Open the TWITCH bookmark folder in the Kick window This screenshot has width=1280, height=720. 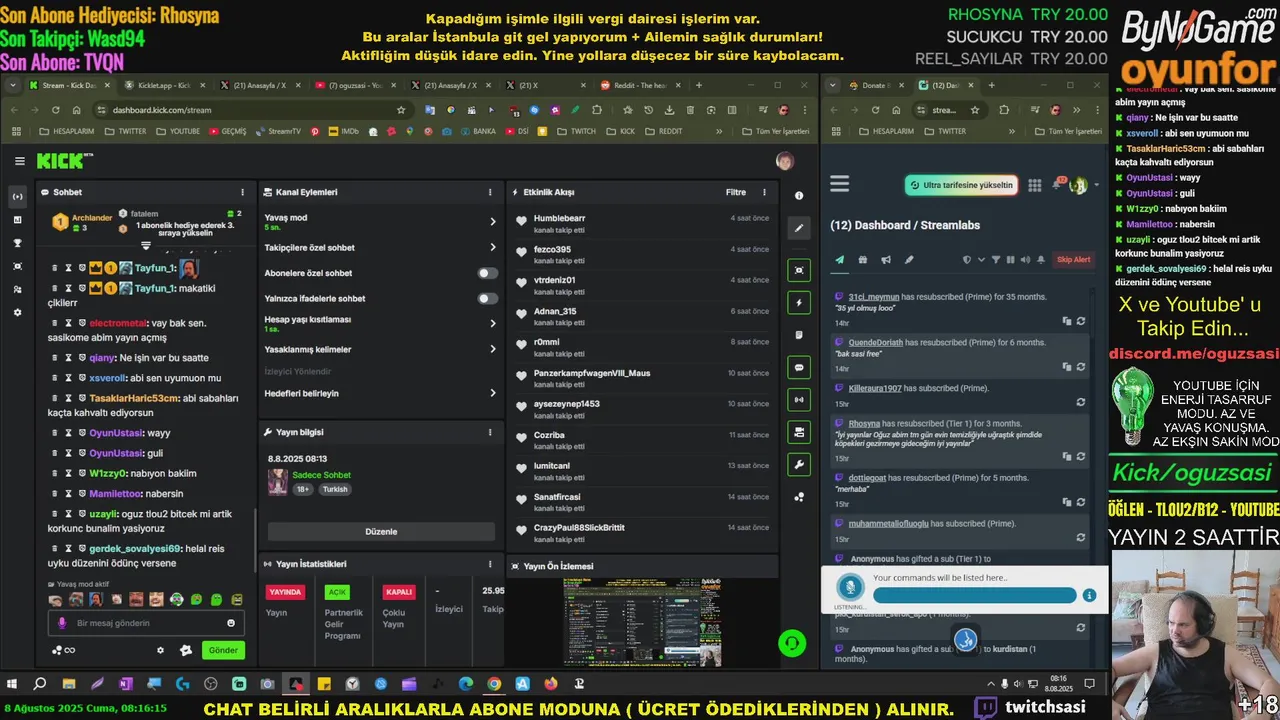pos(576,131)
